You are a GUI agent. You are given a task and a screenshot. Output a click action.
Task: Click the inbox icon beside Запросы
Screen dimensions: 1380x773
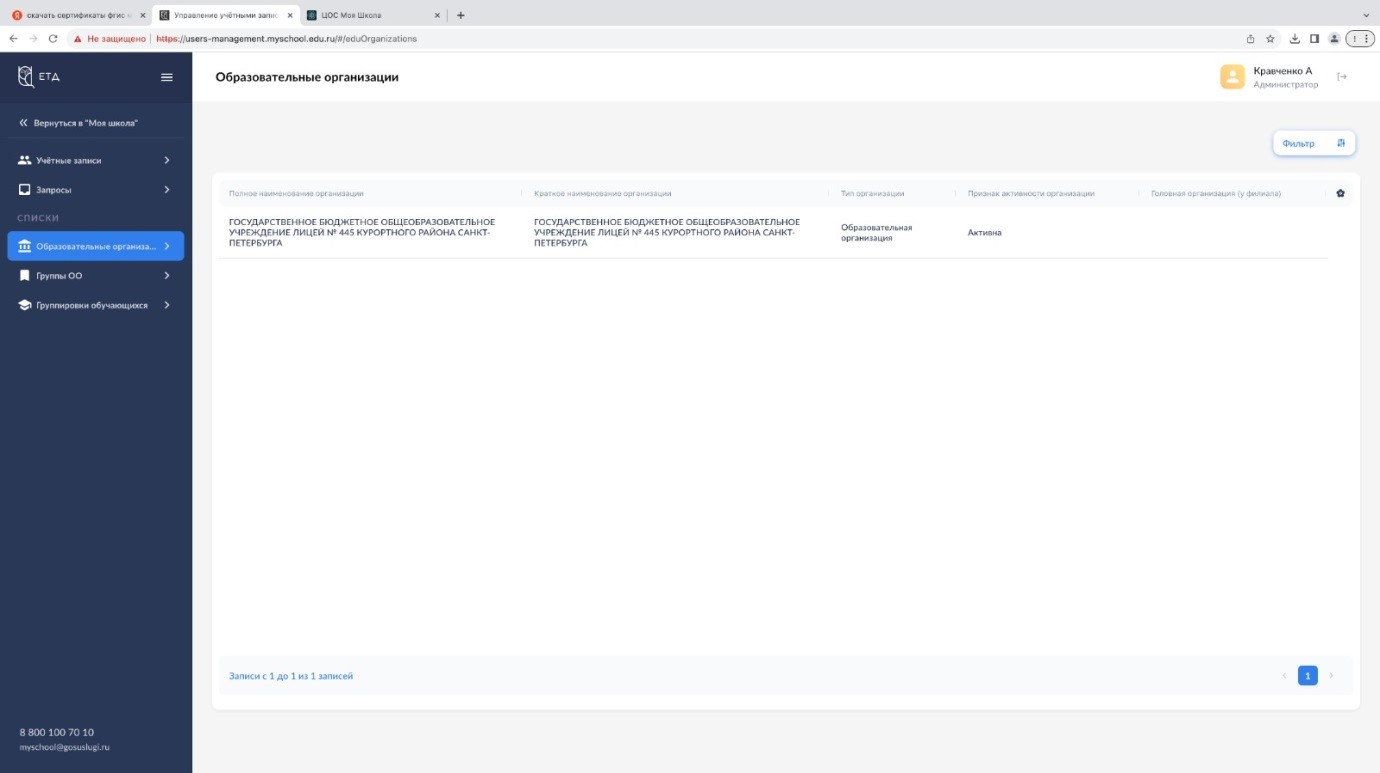point(25,189)
